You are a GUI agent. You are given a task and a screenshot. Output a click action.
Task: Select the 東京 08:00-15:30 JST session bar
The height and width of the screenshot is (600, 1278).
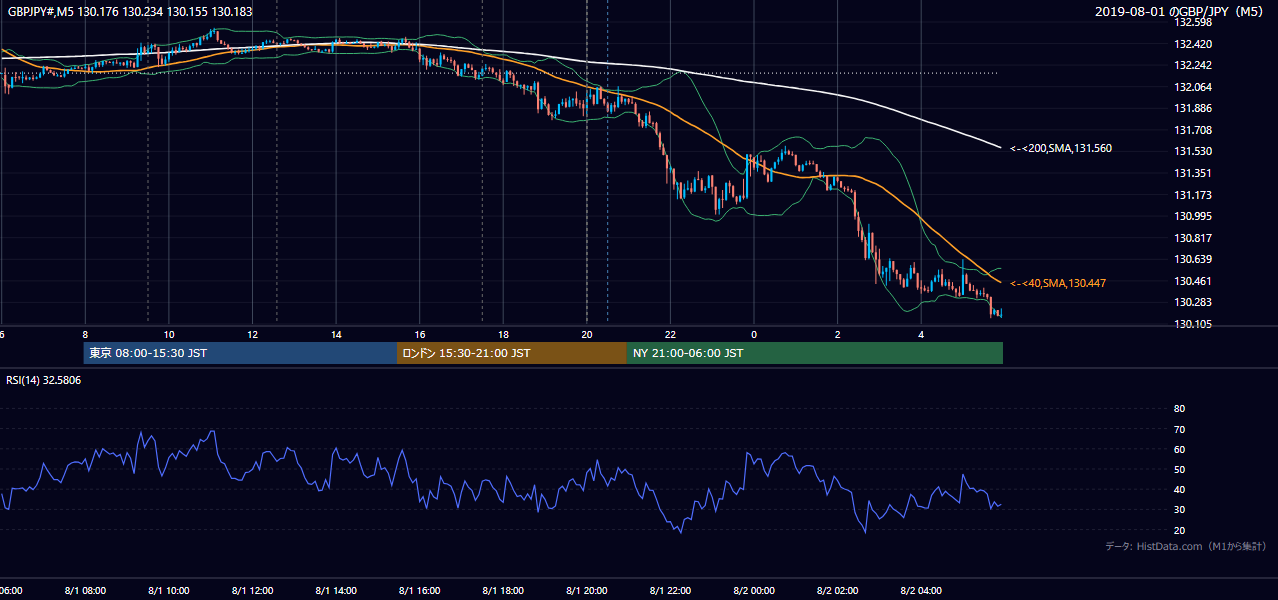point(240,353)
